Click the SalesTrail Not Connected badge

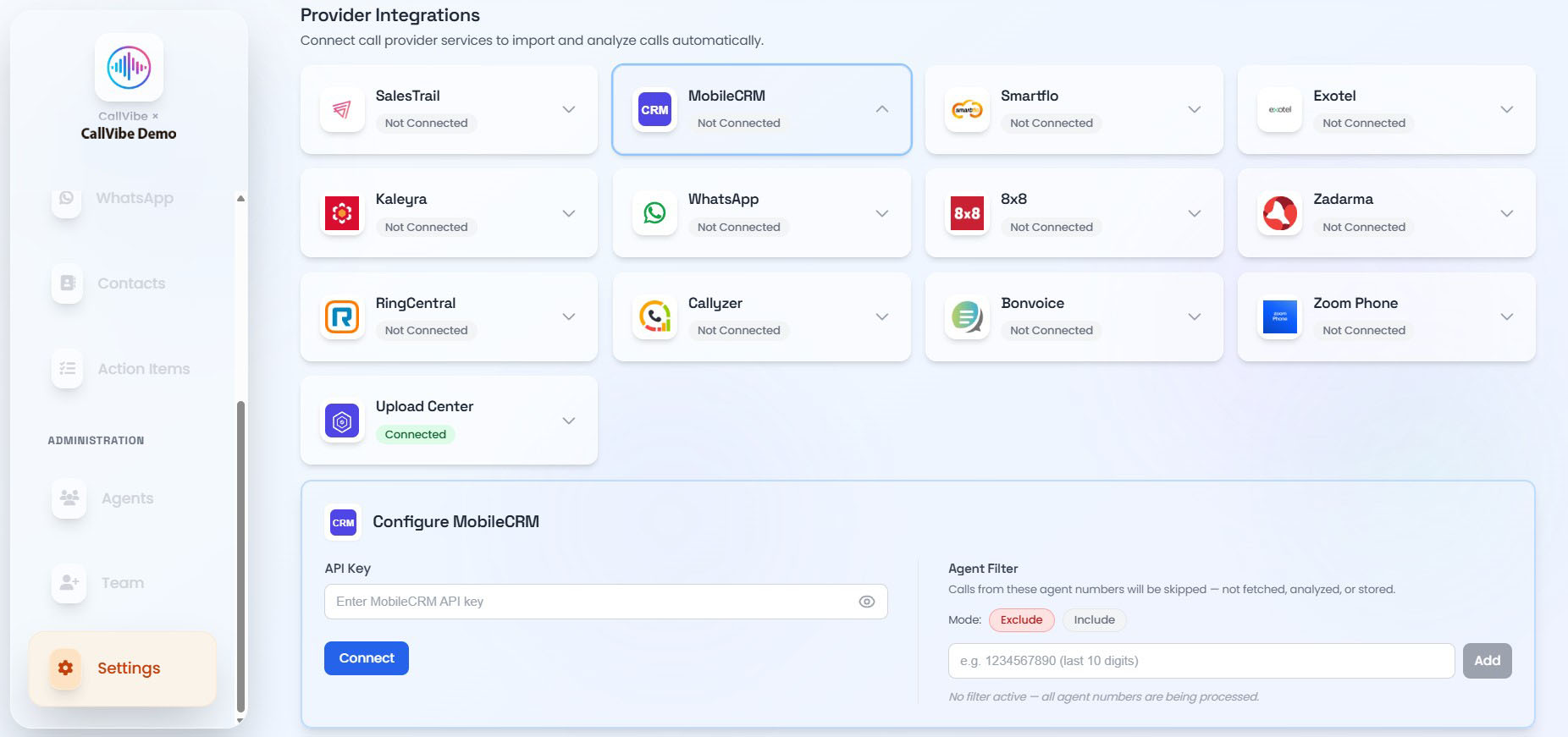427,124
